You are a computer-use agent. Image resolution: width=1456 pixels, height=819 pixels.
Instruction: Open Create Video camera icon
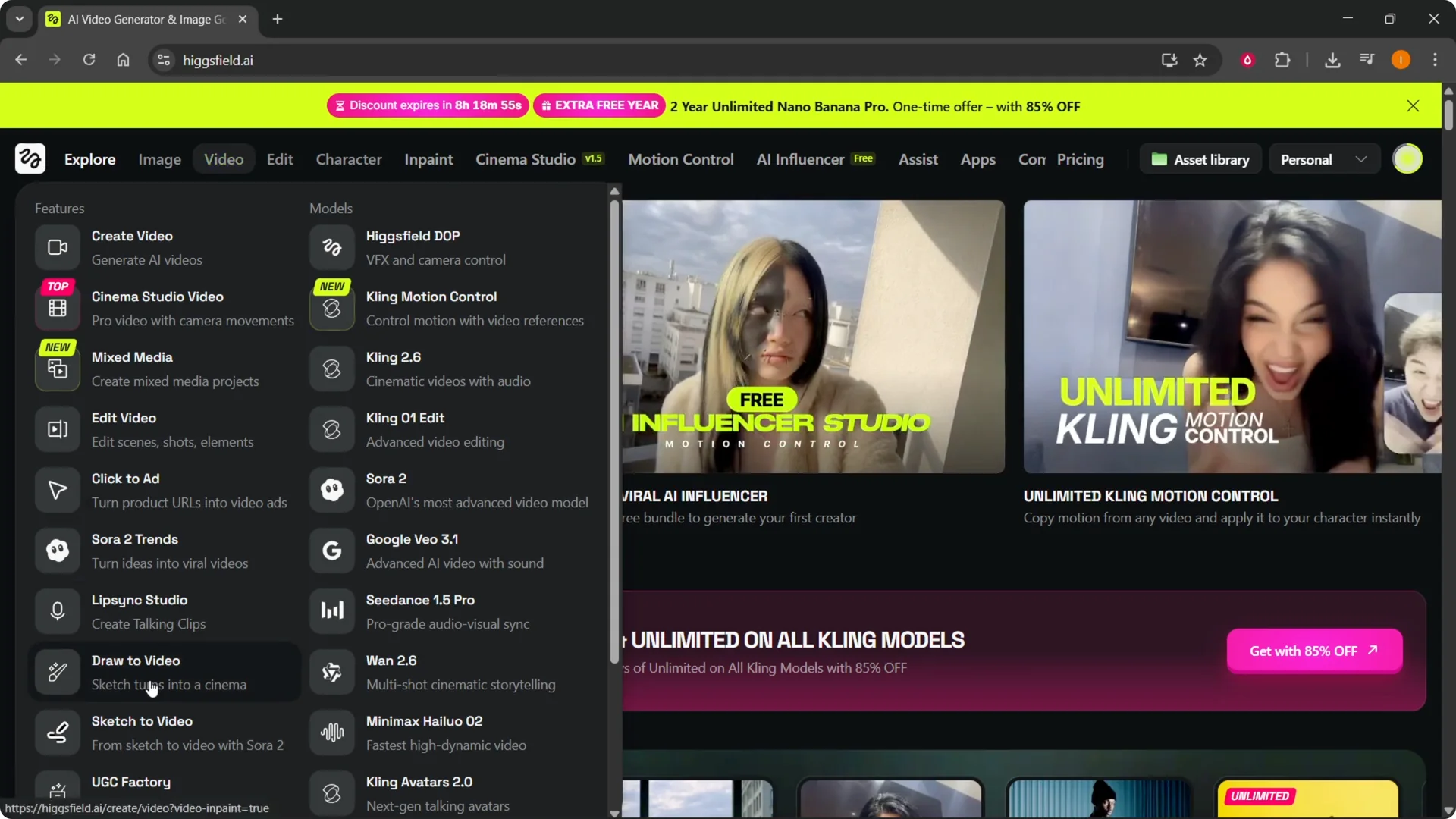click(58, 248)
